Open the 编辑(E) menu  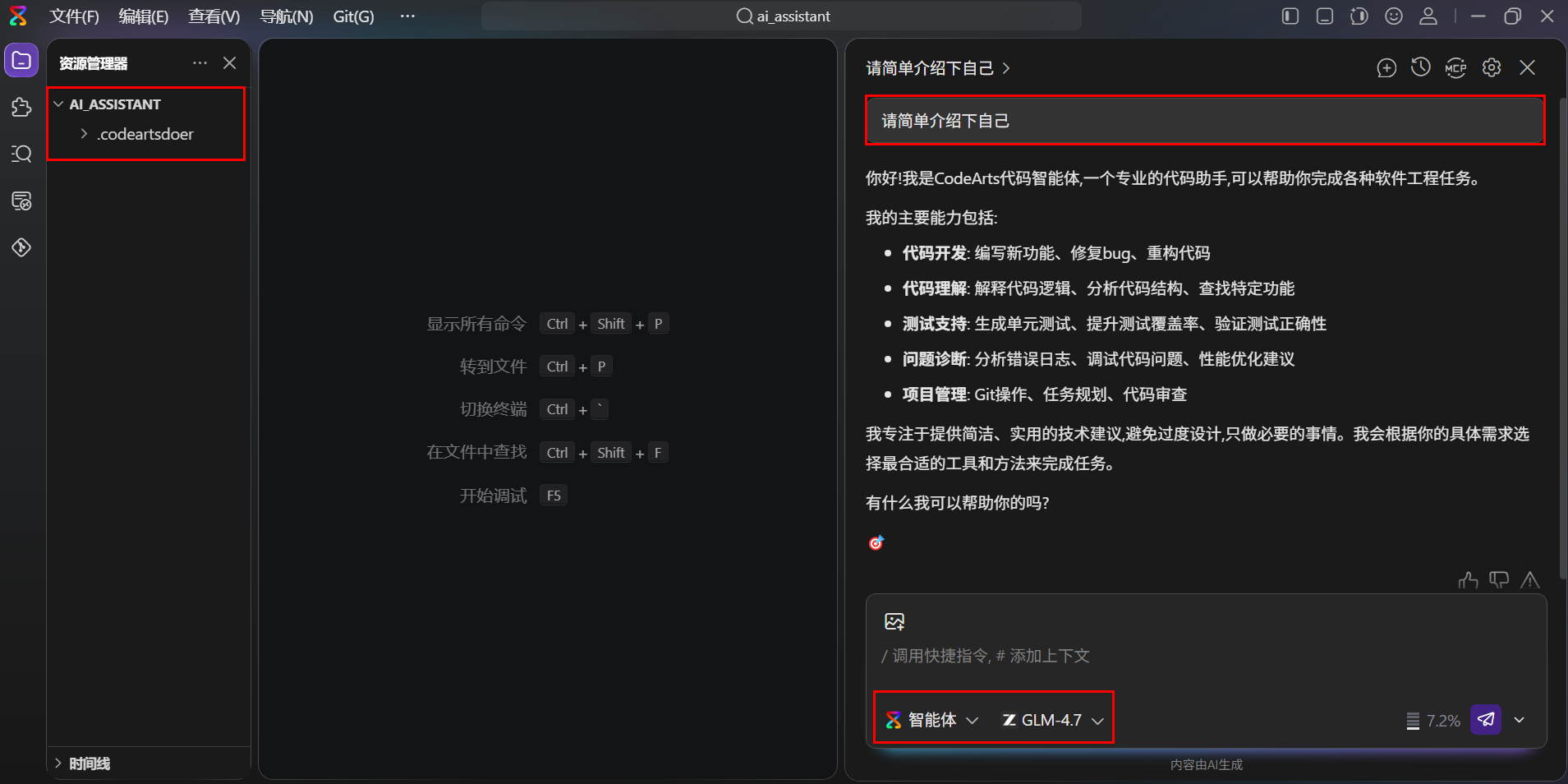pos(144,16)
